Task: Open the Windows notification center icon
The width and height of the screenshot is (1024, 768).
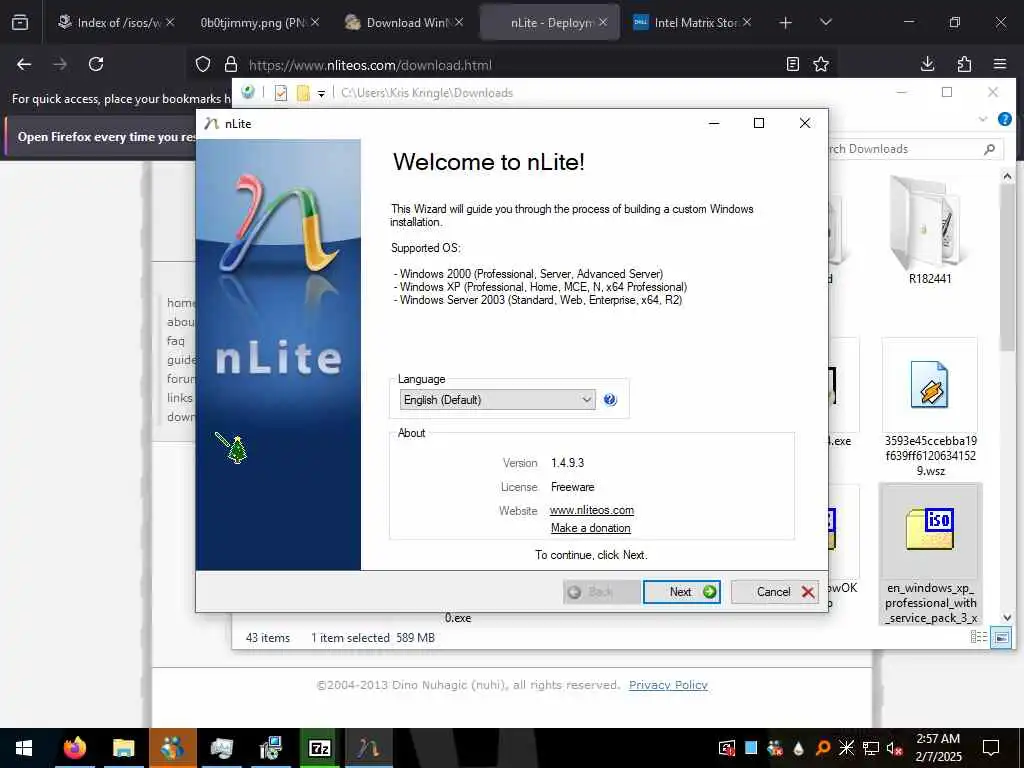Action: pyautogui.click(x=991, y=748)
